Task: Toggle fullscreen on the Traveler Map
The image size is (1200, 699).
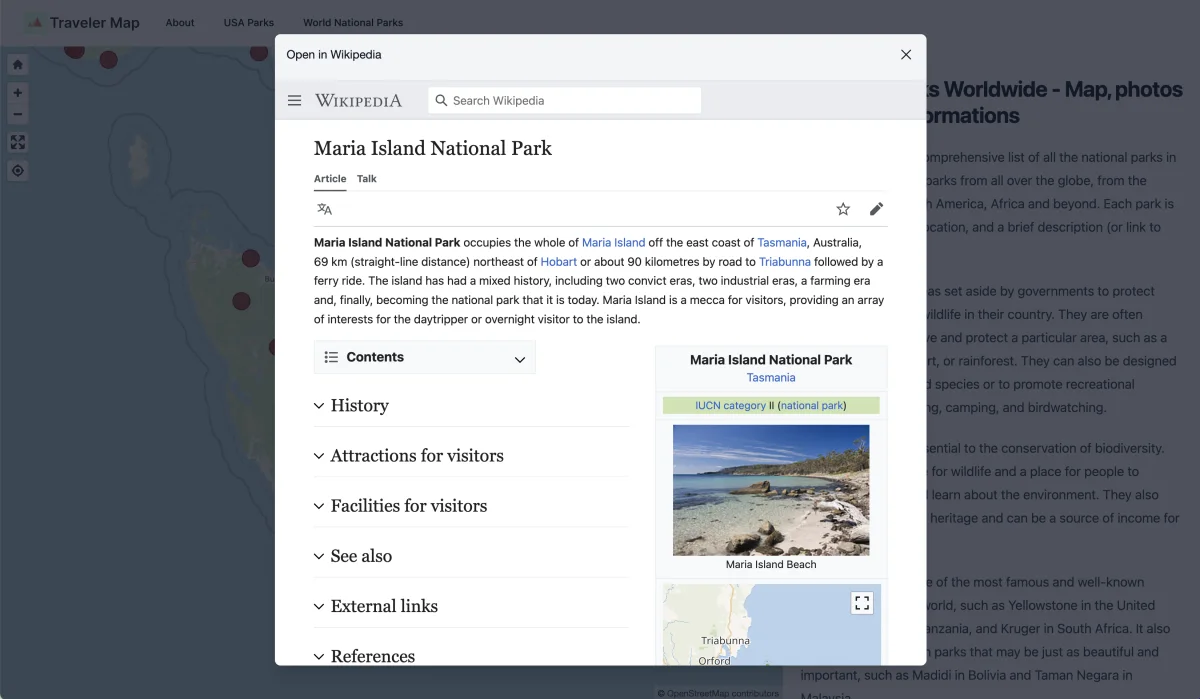Action: (x=17, y=142)
